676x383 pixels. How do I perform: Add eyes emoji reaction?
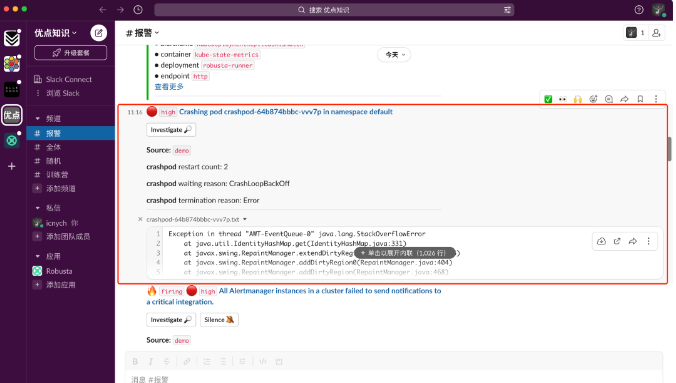(x=563, y=99)
